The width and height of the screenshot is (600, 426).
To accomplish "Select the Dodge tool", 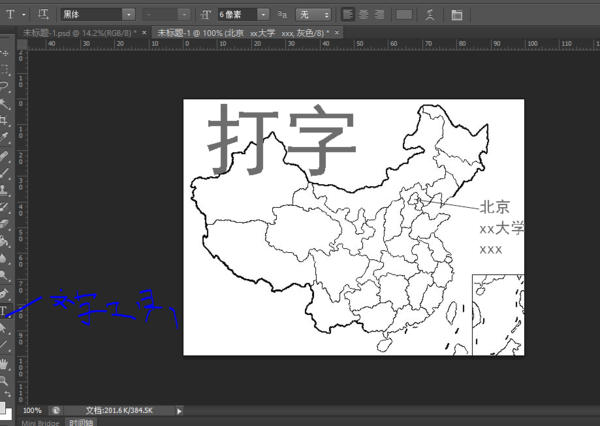I will coord(5,275).
